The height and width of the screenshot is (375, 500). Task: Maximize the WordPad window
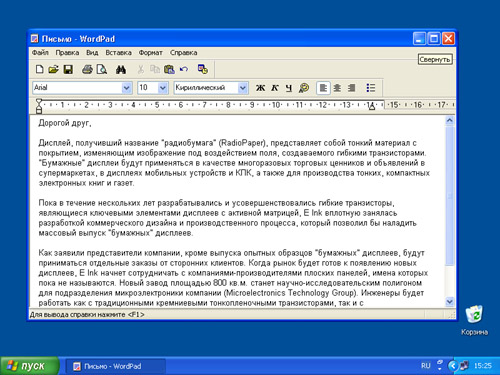coord(434,39)
